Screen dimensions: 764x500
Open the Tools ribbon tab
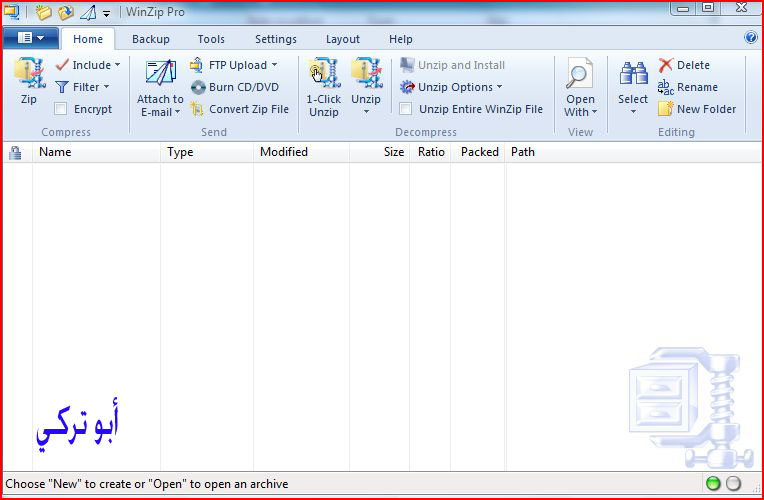click(211, 39)
